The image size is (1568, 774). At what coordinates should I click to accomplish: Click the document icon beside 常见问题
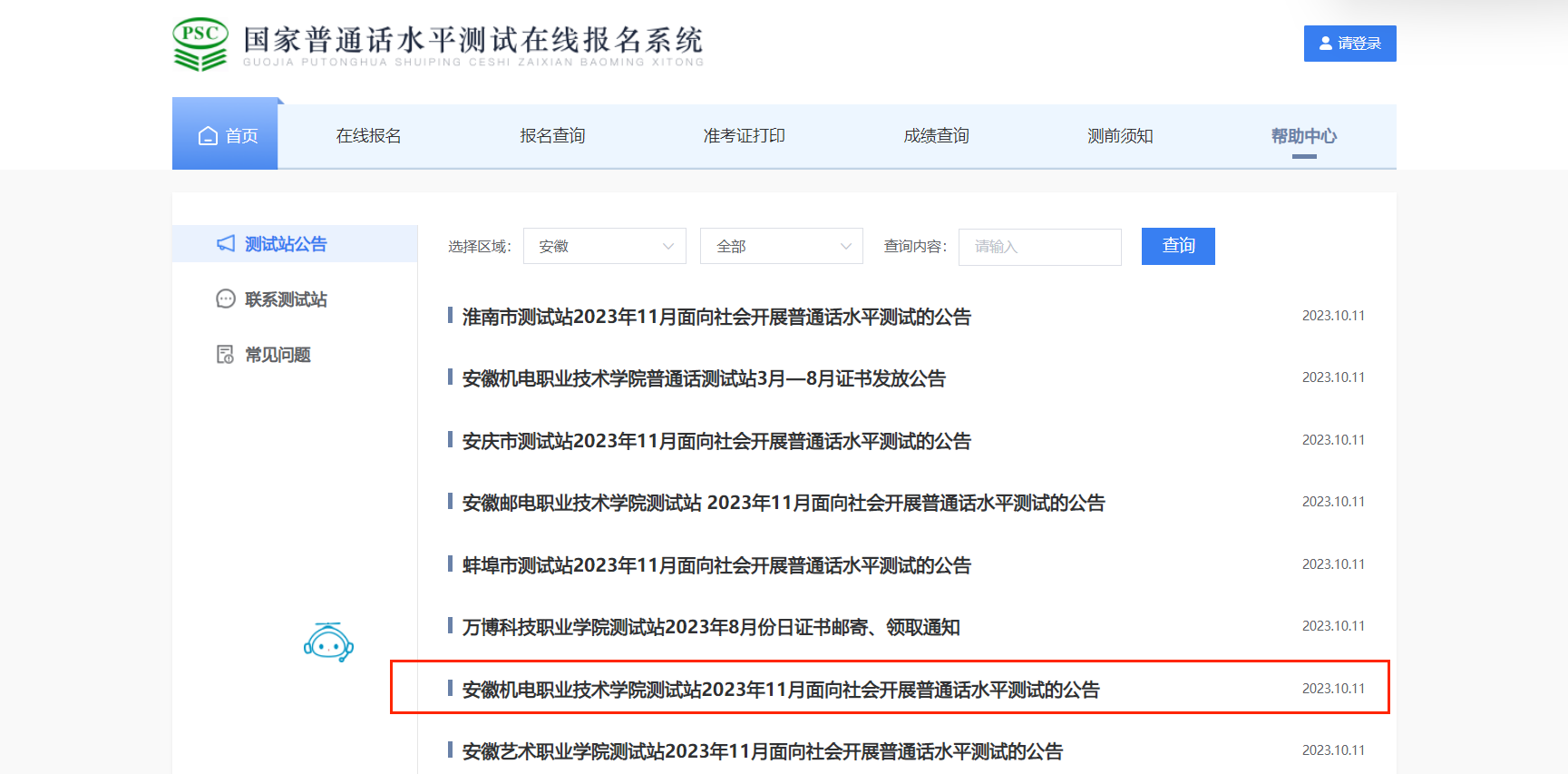point(226,355)
